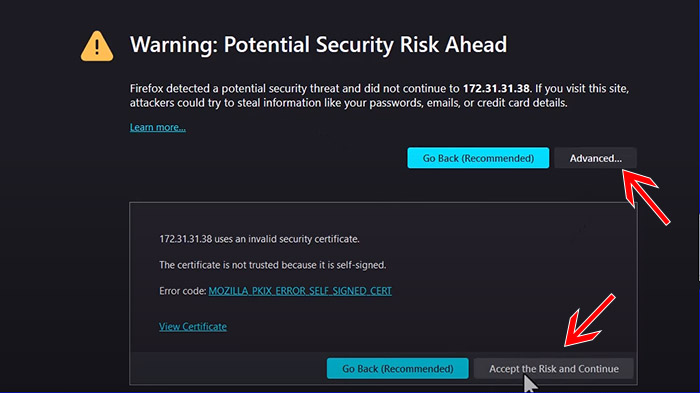
Task: Click the red arrow pointing at Advanced
Action: pos(646,197)
